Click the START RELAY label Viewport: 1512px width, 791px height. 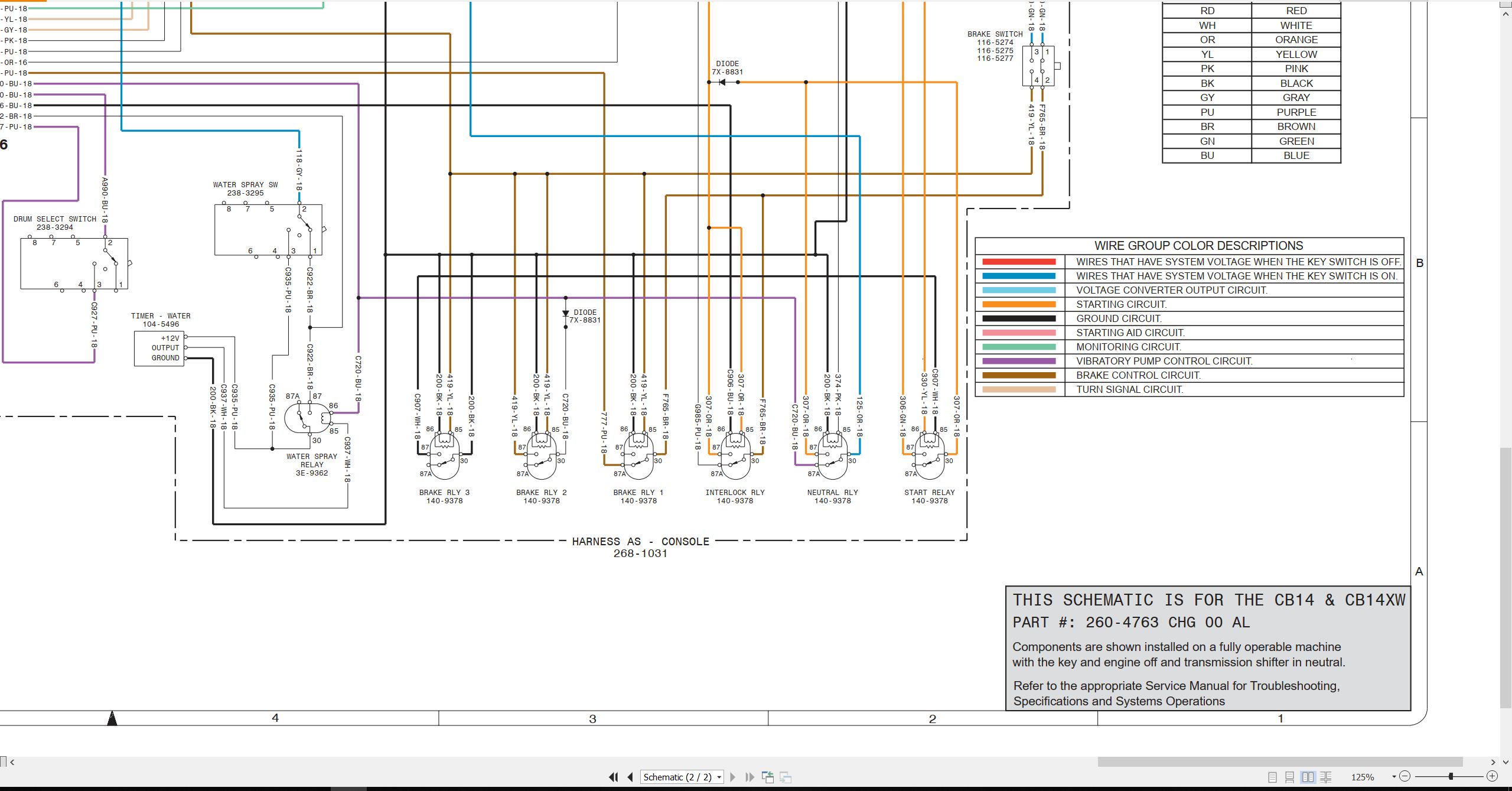[x=929, y=492]
